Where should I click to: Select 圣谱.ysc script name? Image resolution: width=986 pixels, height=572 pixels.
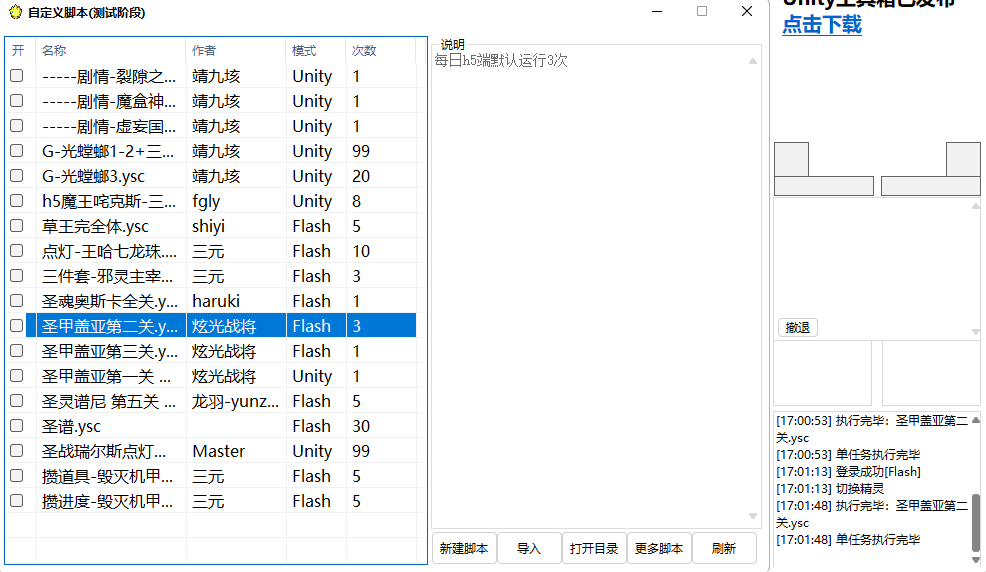pyautogui.click(x=71, y=426)
